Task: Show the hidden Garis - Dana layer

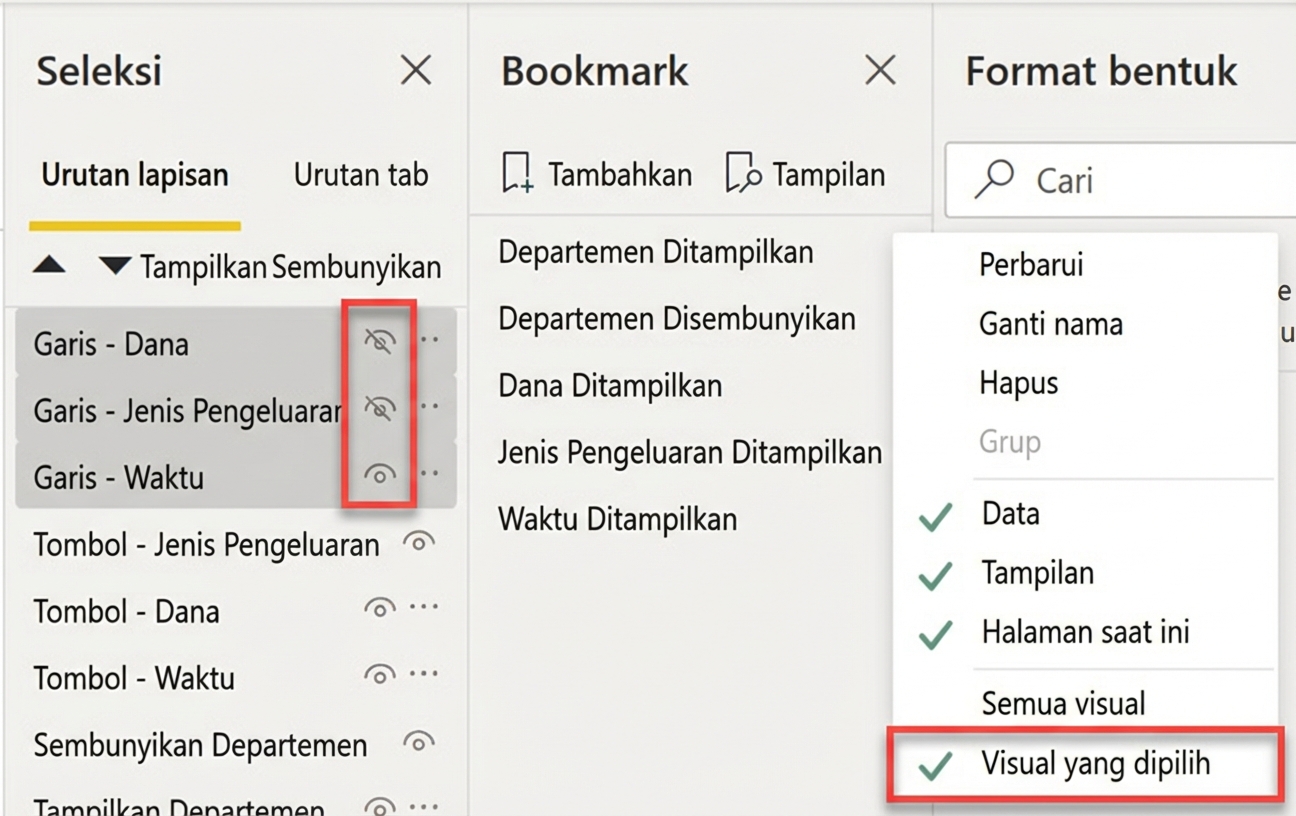Action: tap(380, 340)
